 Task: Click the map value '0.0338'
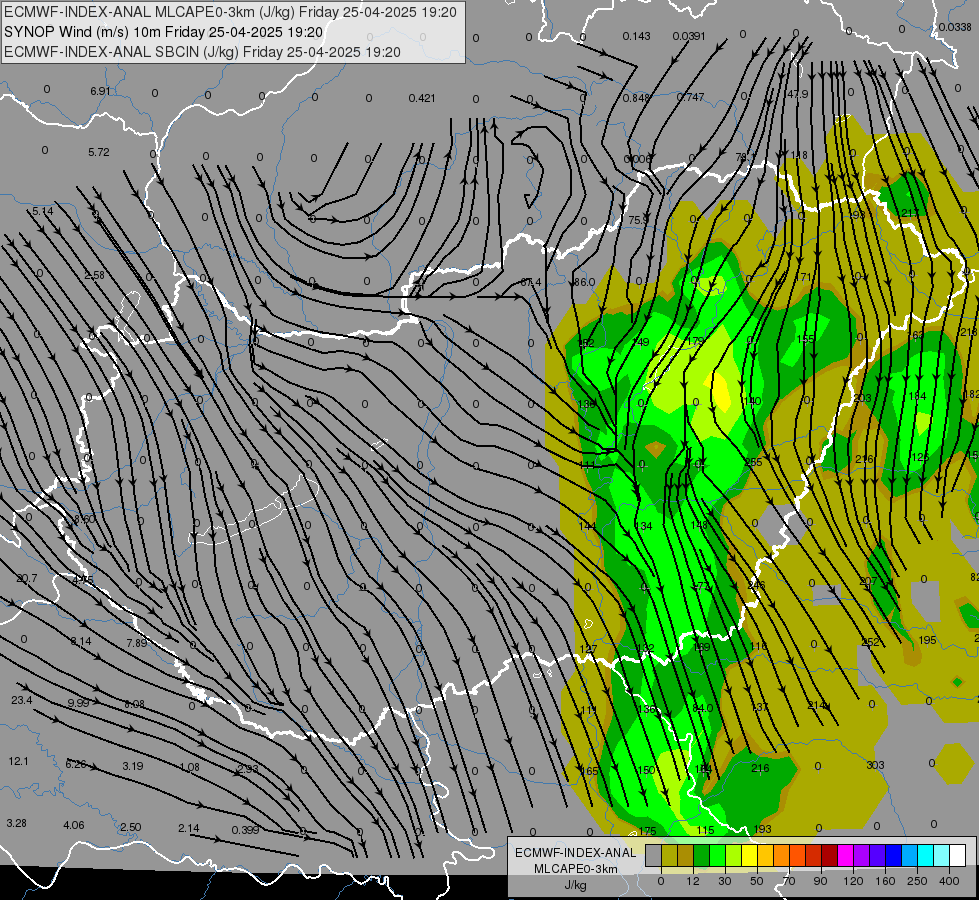tap(955, 27)
